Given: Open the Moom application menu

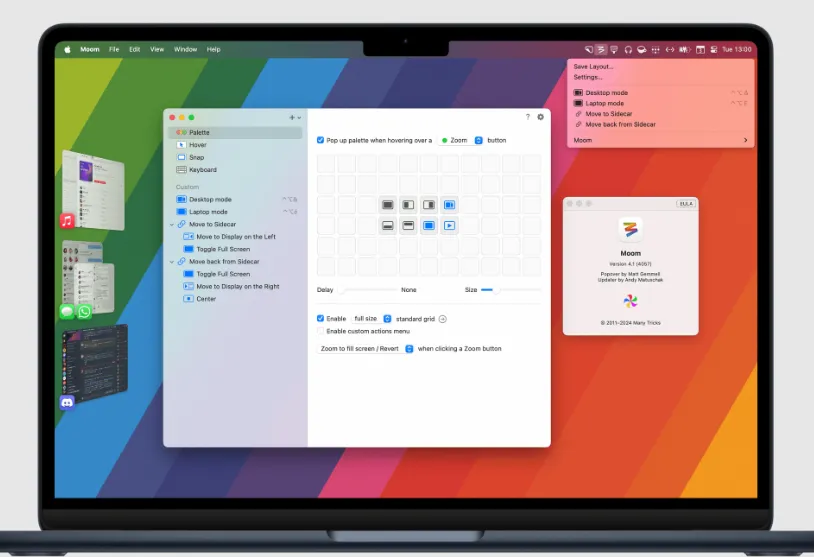Looking at the screenshot, I should click(x=90, y=49).
